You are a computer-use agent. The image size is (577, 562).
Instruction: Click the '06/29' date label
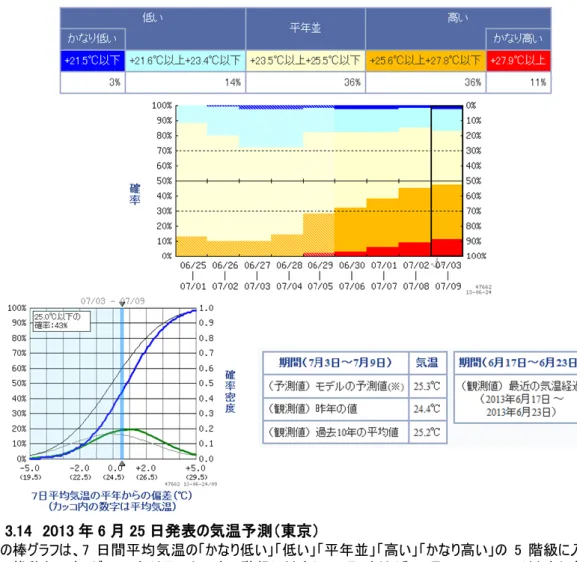[x=320, y=265]
